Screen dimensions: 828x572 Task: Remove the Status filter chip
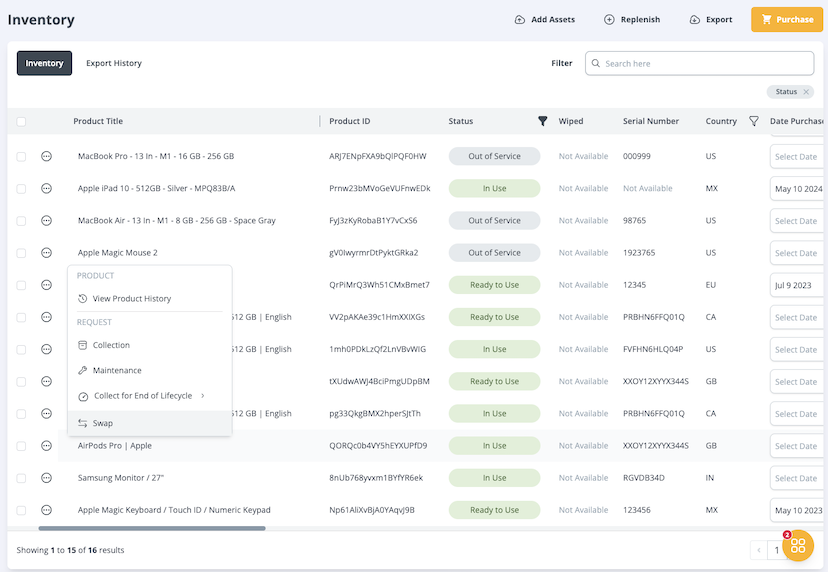point(806,92)
